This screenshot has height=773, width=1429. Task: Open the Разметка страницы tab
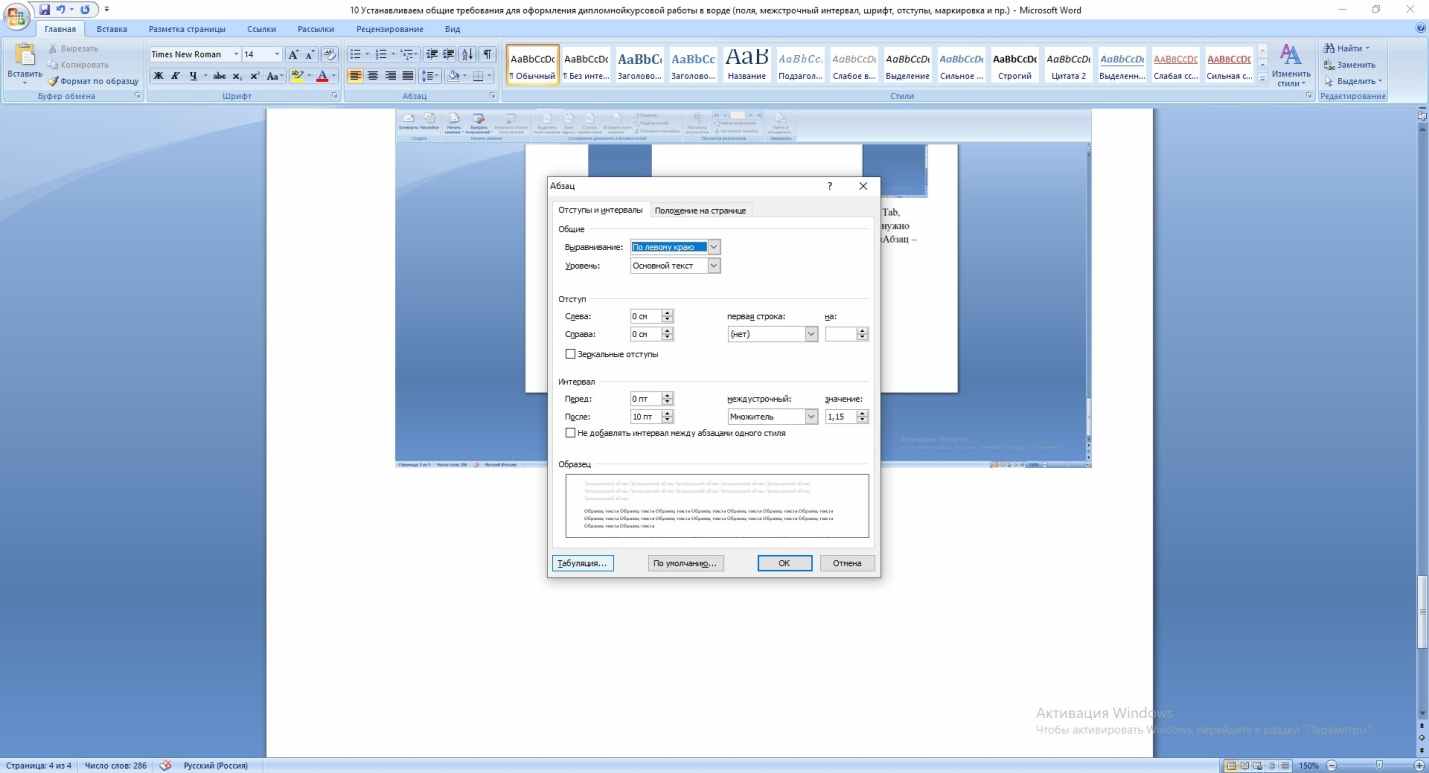(x=186, y=29)
